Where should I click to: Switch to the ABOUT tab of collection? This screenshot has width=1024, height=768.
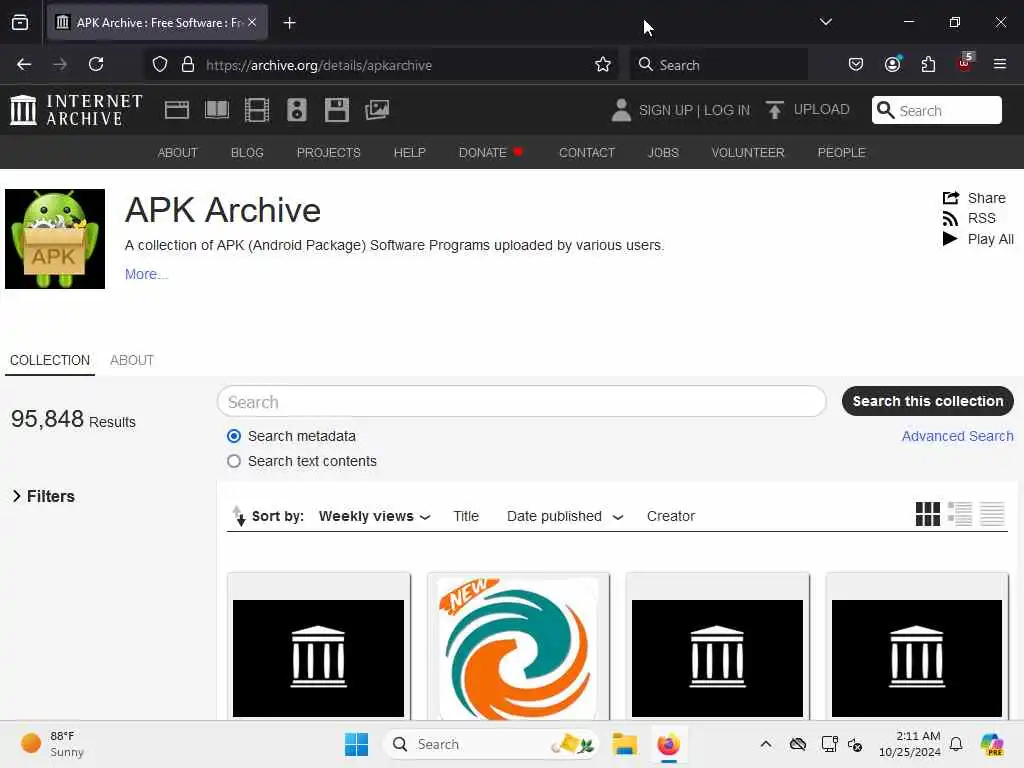[132, 360]
